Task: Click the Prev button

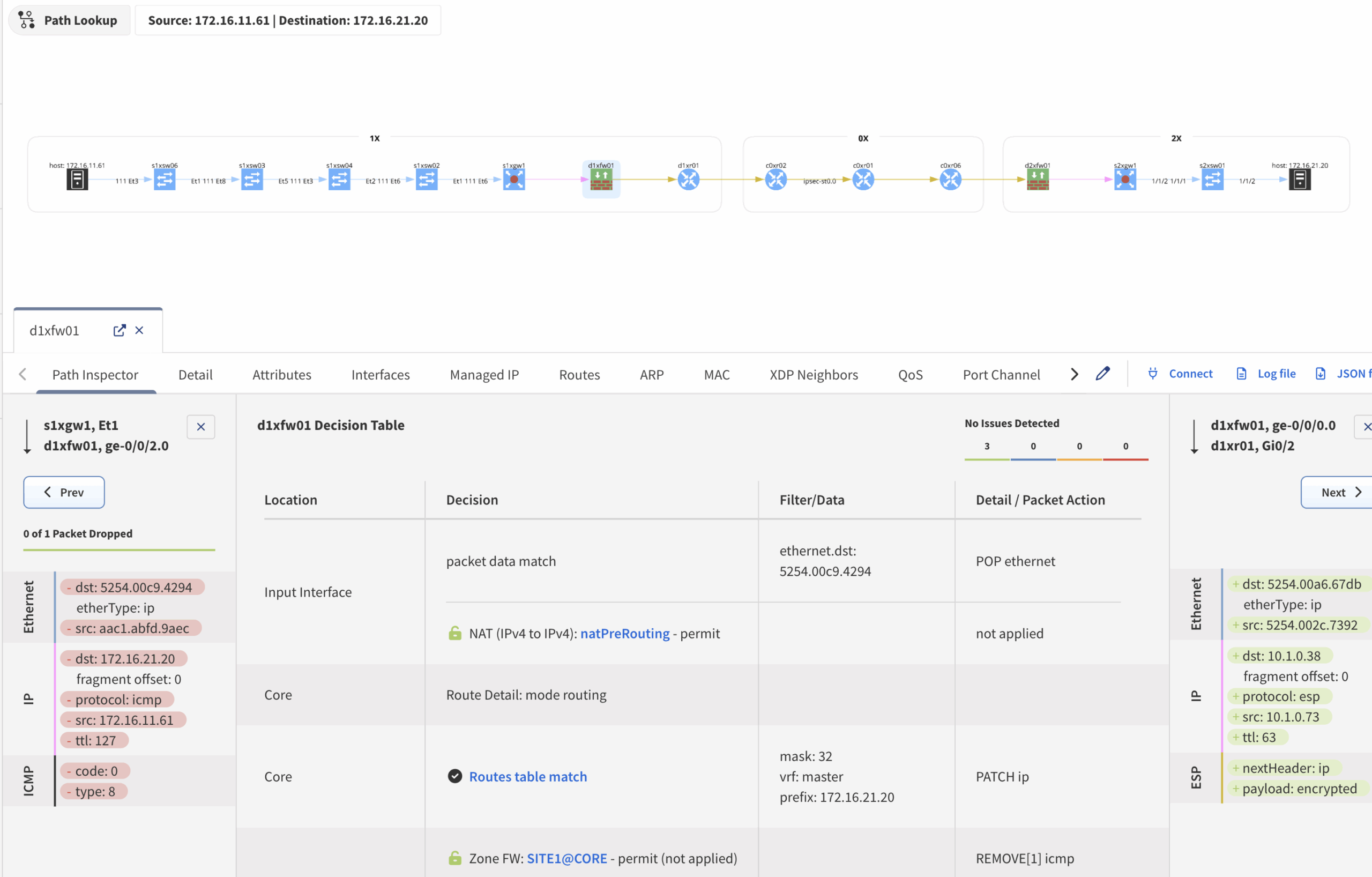Action: 64,492
